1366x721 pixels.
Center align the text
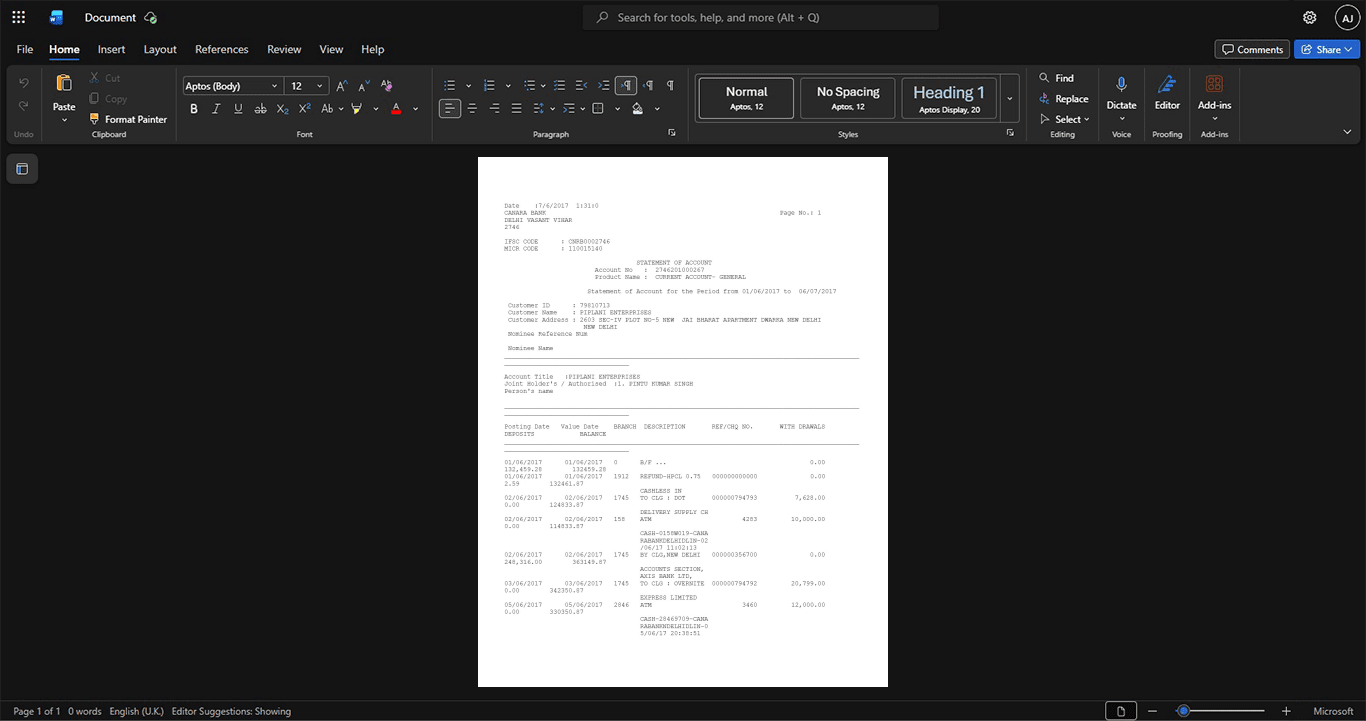click(472, 108)
